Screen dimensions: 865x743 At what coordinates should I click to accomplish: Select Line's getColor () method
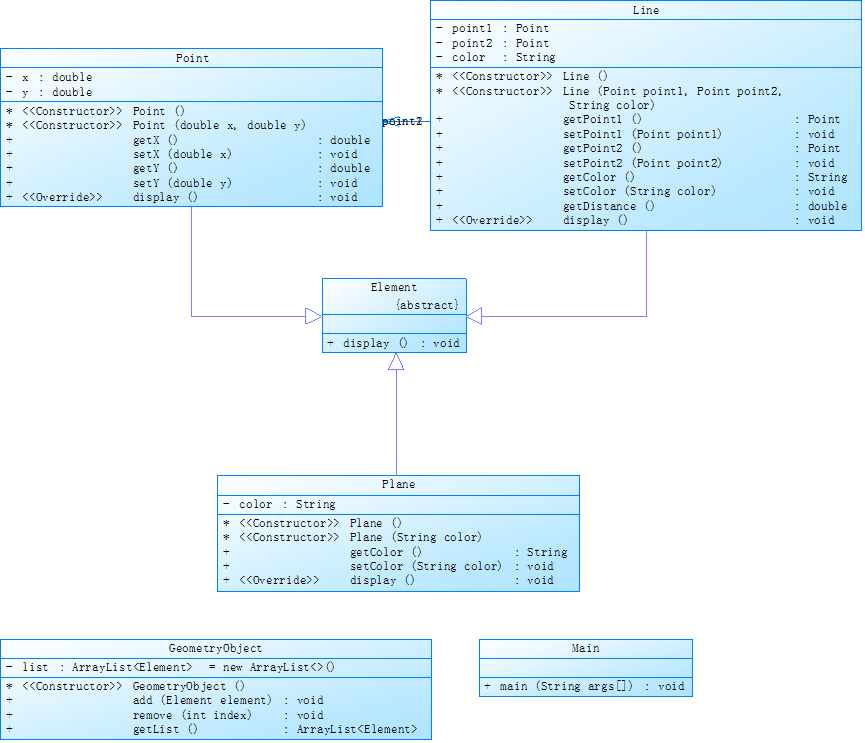click(642, 178)
